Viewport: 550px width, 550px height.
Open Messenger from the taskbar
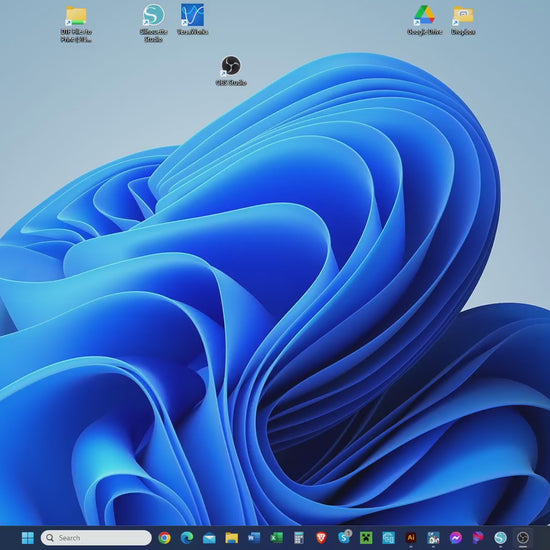click(456, 537)
